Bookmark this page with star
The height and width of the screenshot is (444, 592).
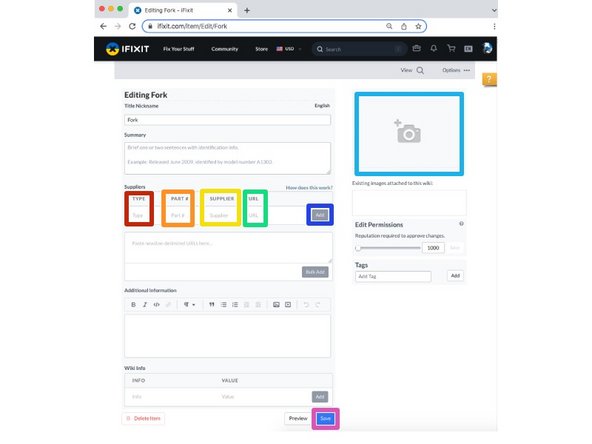click(x=418, y=26)
